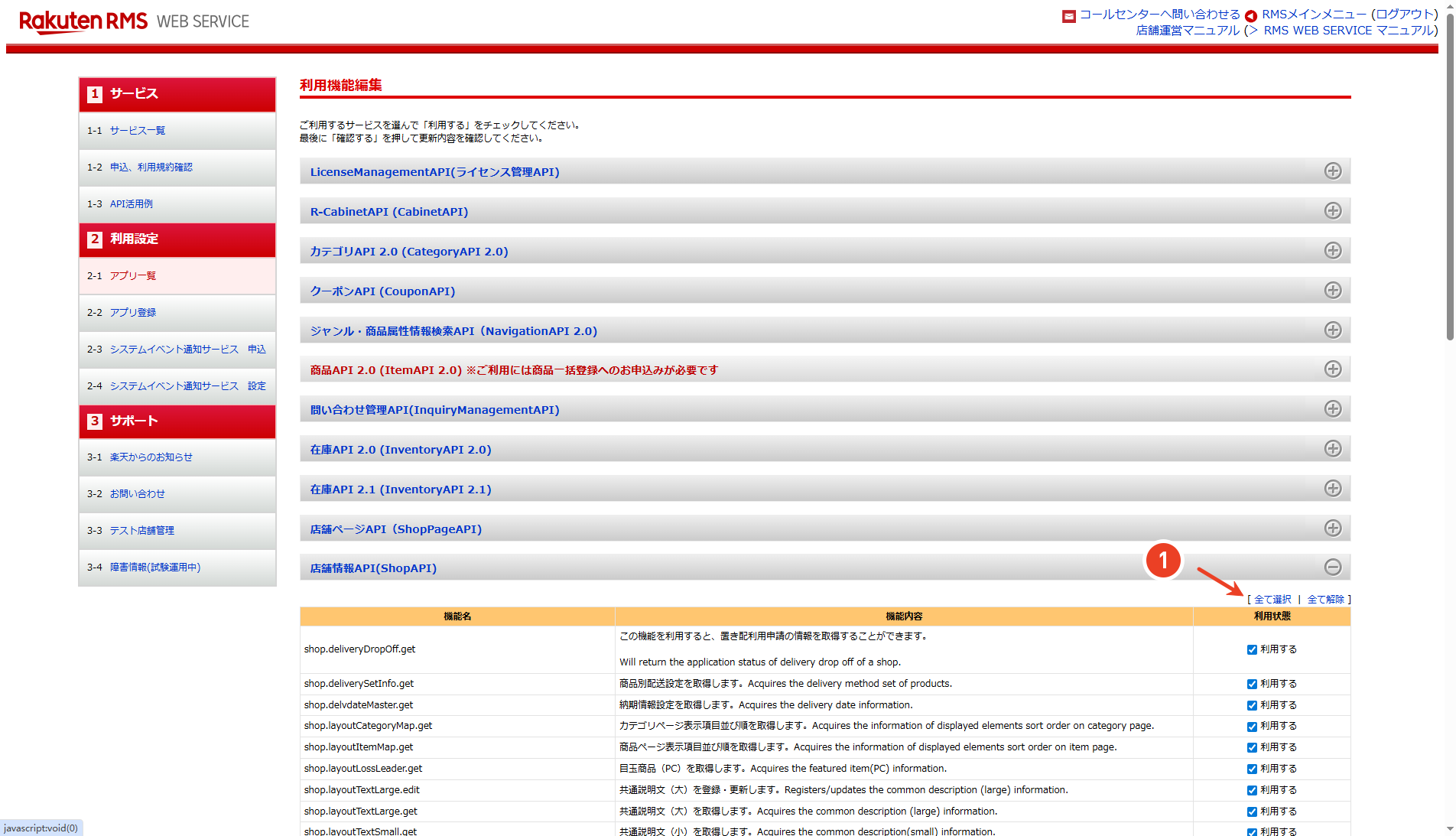This screenshot has height=836, width=1456.
Task: Expand ジャンル・商品属性情報検索API section title
Action: coord(453,331)
